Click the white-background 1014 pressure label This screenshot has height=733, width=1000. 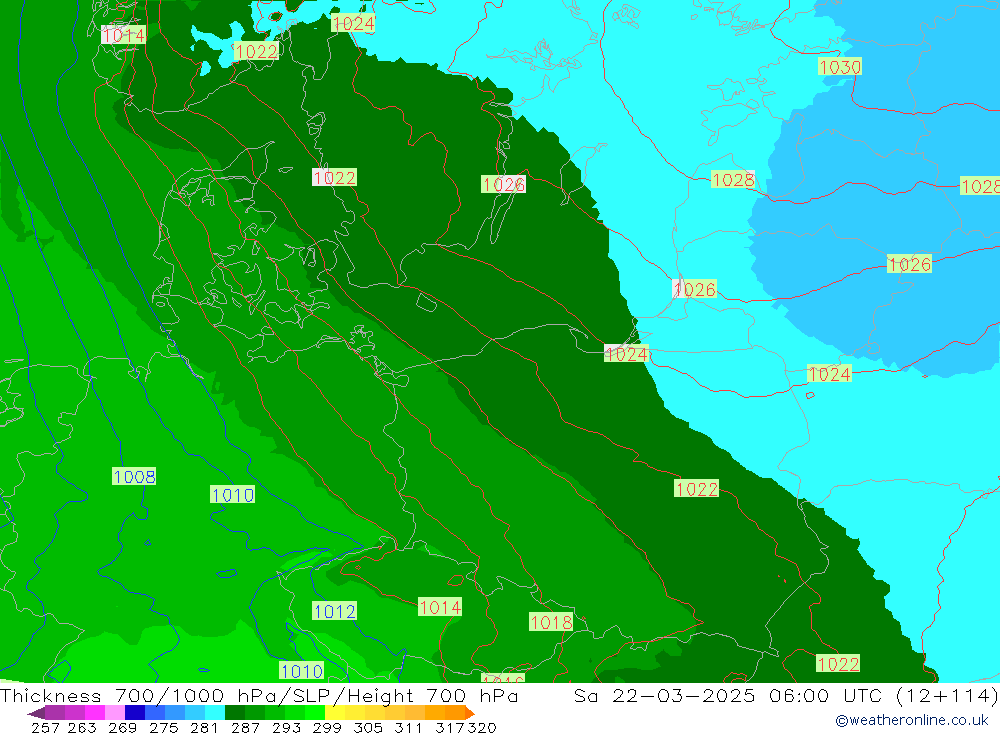124,35
